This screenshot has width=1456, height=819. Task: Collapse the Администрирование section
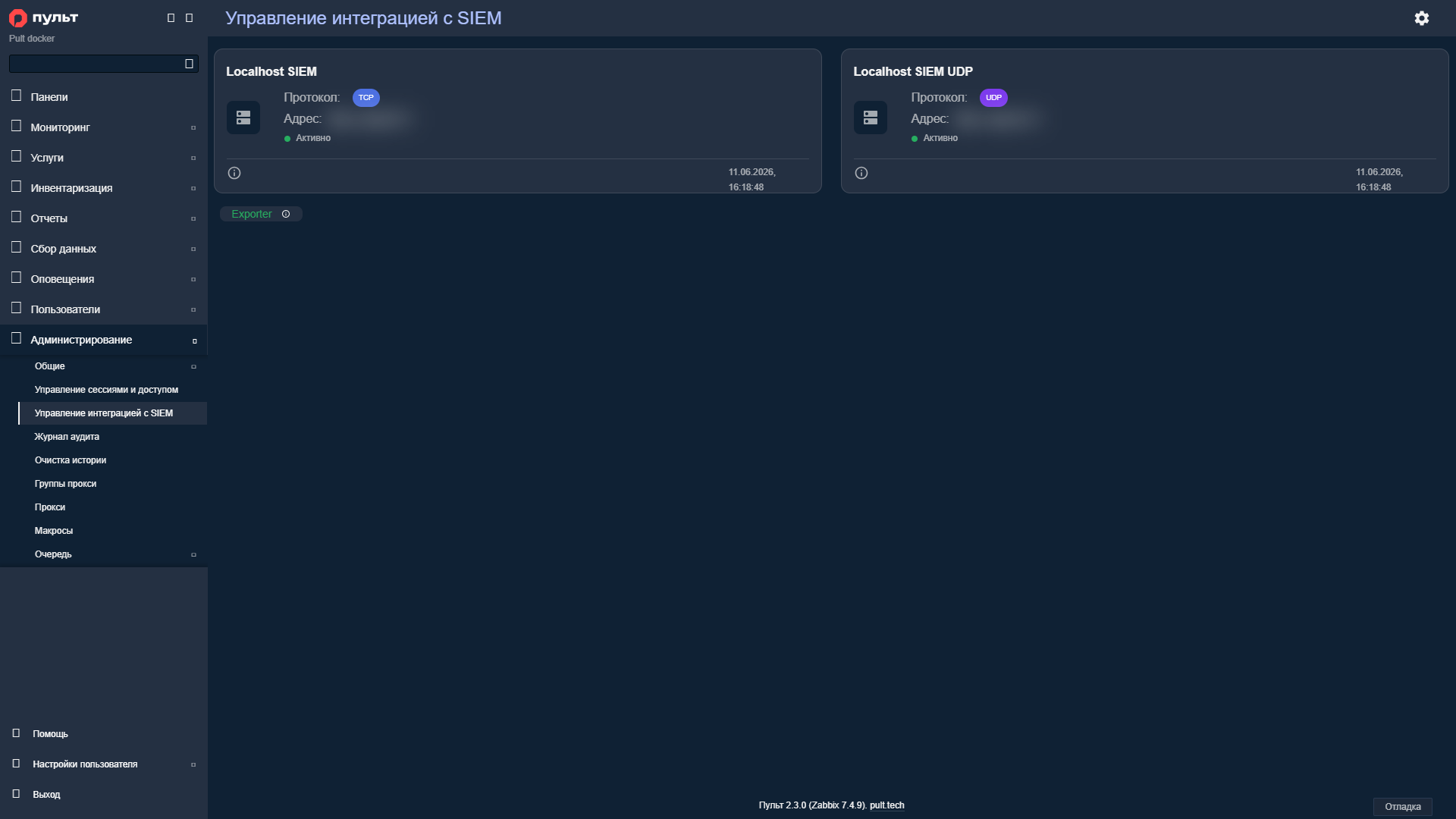[x=103, y=340]
